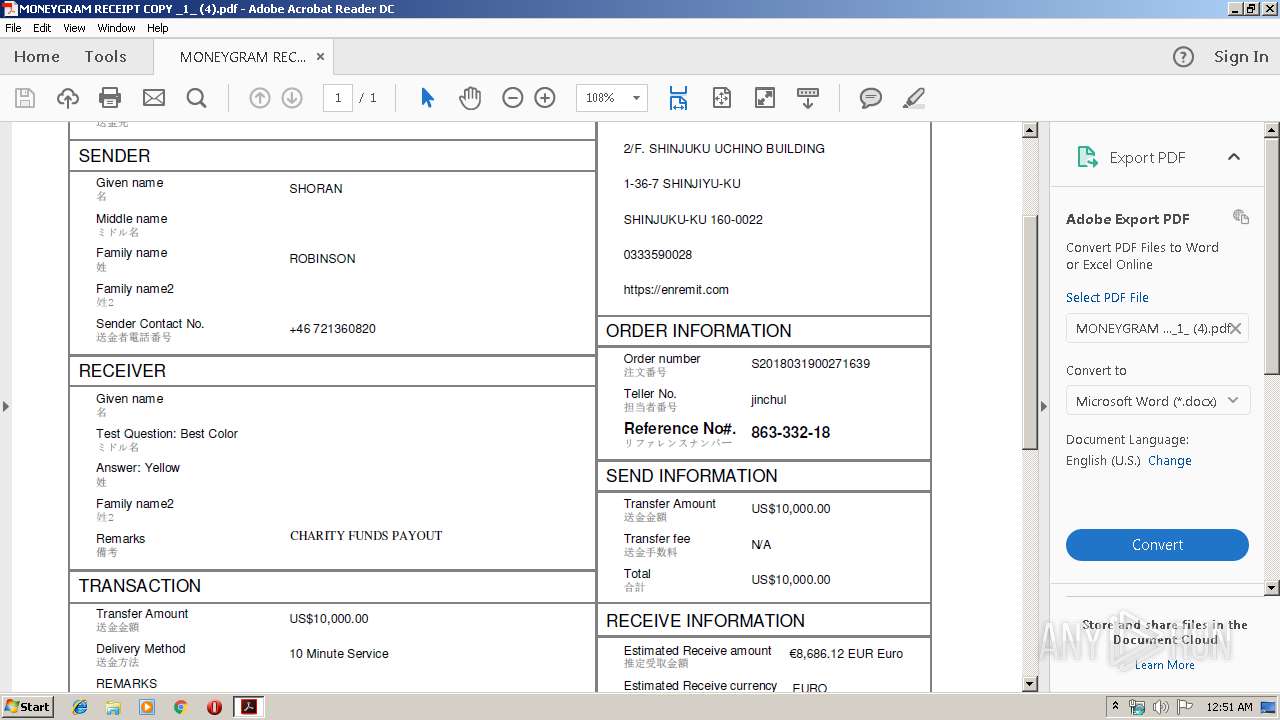Open Convert to Microsoft Word dropdown
Viewport: 1280px width, 720px height.
click(x=1157, y=401)
